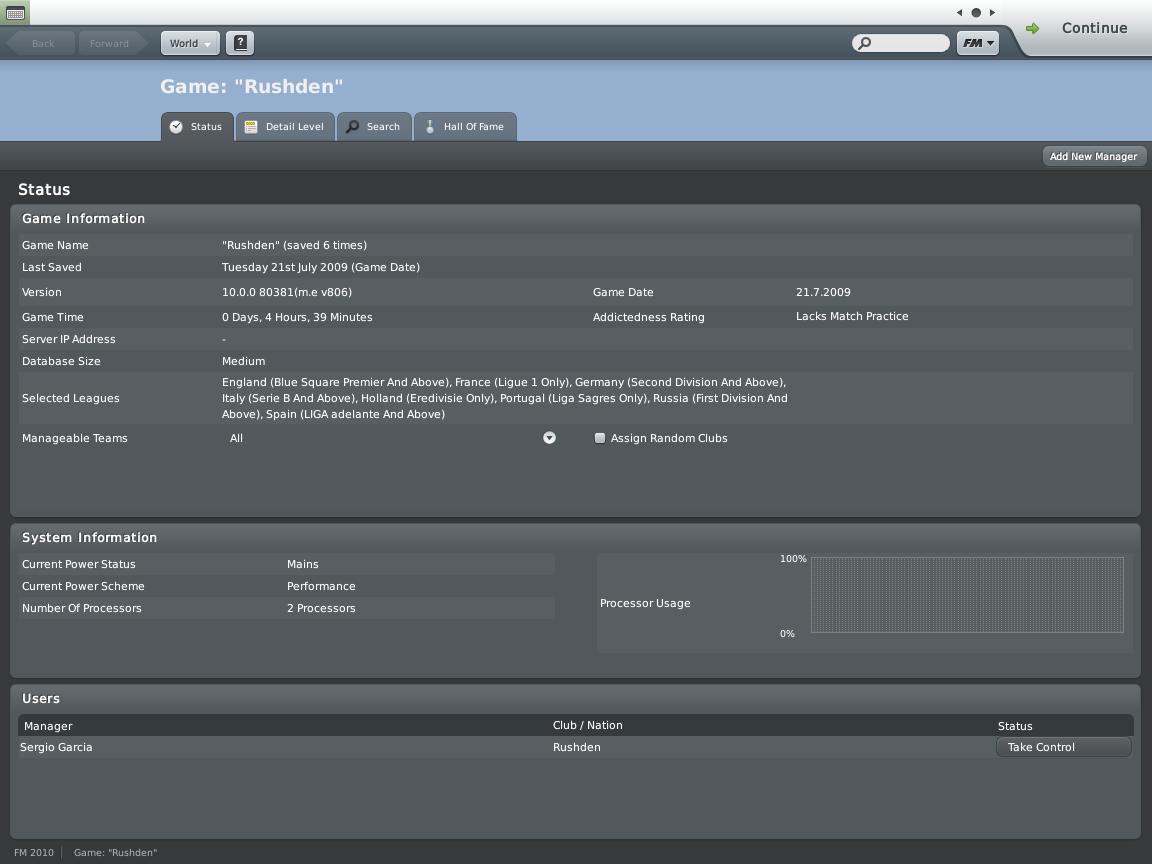Click the right arrow beside top dot
The width and height of the screenshot is (1152, 864).
pyautogui.click(x=992, y=13)
